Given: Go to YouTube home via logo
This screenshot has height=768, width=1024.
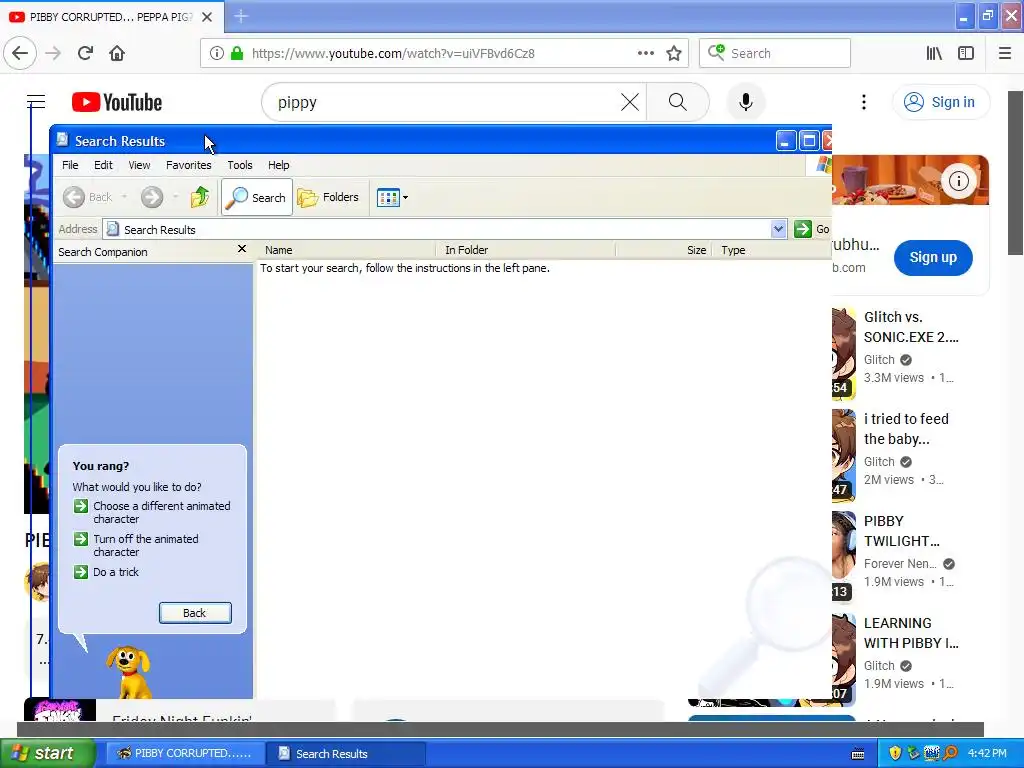Looking at the screenshot, I should [x=117, y=103].
